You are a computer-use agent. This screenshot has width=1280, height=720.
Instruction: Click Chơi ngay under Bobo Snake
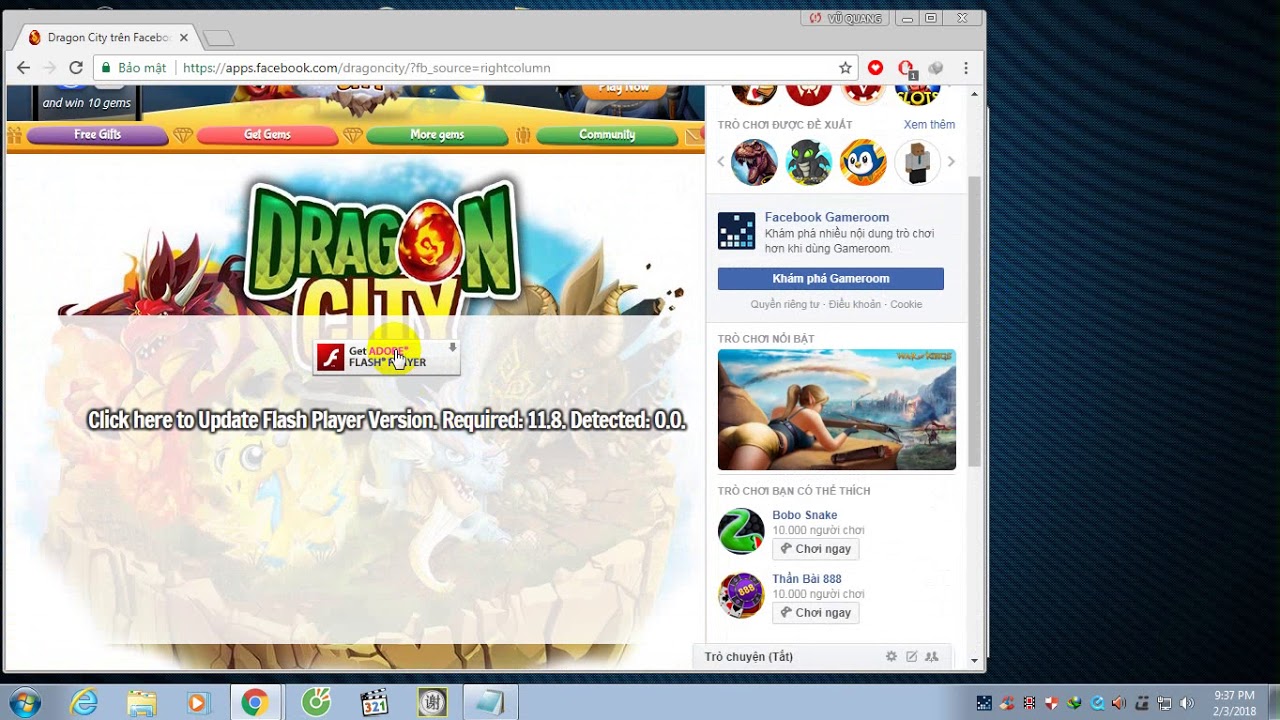point(816,549)
